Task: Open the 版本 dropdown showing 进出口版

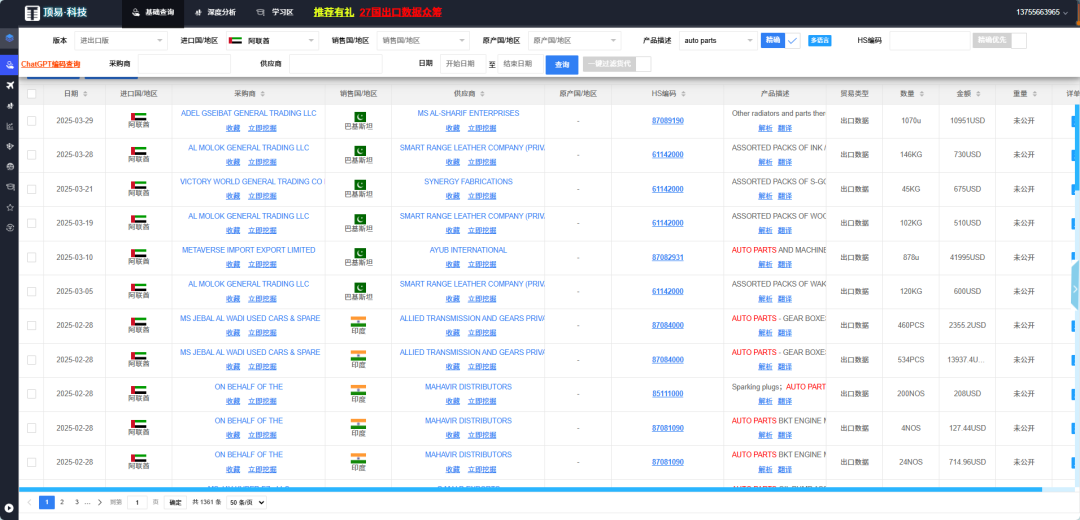Action: pyautogui.click(x=121, y=41)
